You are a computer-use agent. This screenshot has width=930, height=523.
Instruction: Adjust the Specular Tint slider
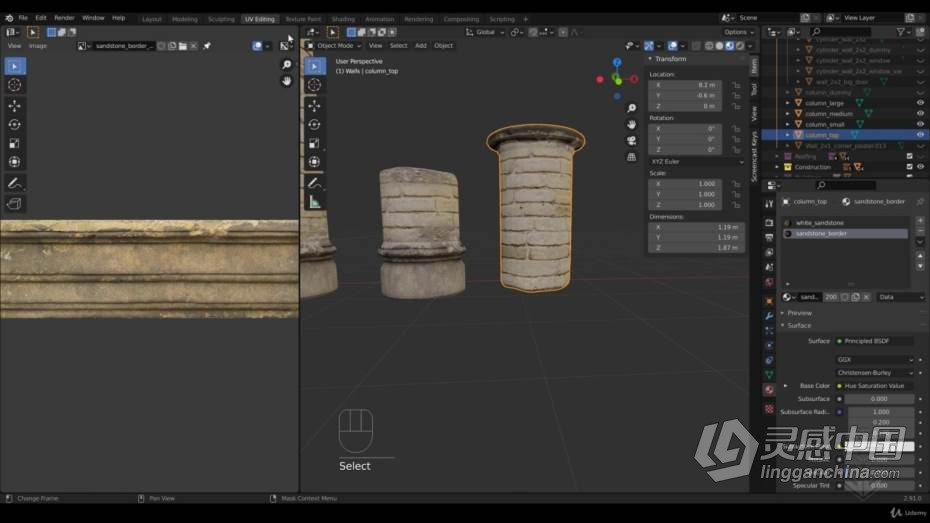(x=880, y=485)
